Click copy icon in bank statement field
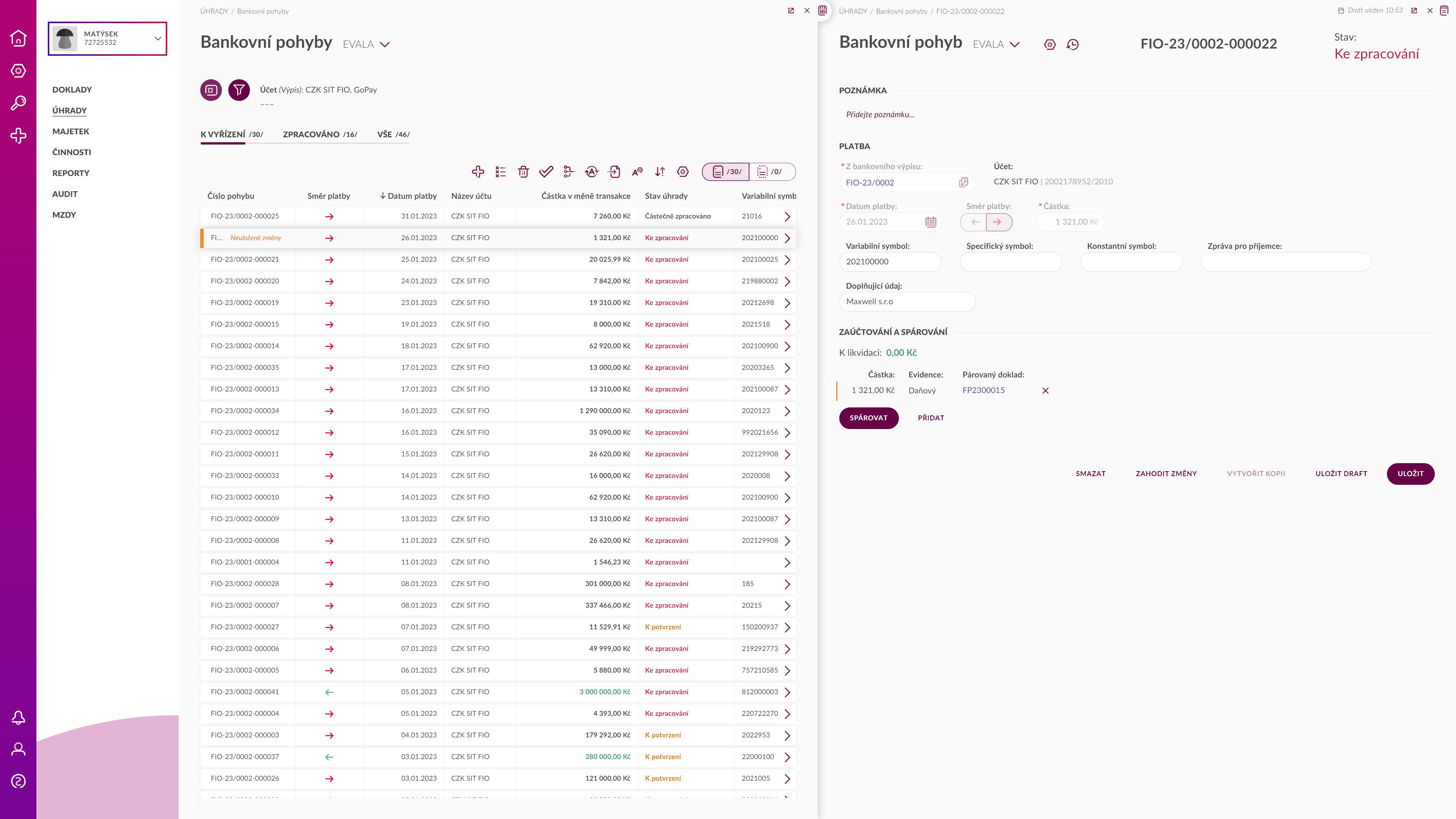This screenshot has height=819, width=1456. point(964,182)
